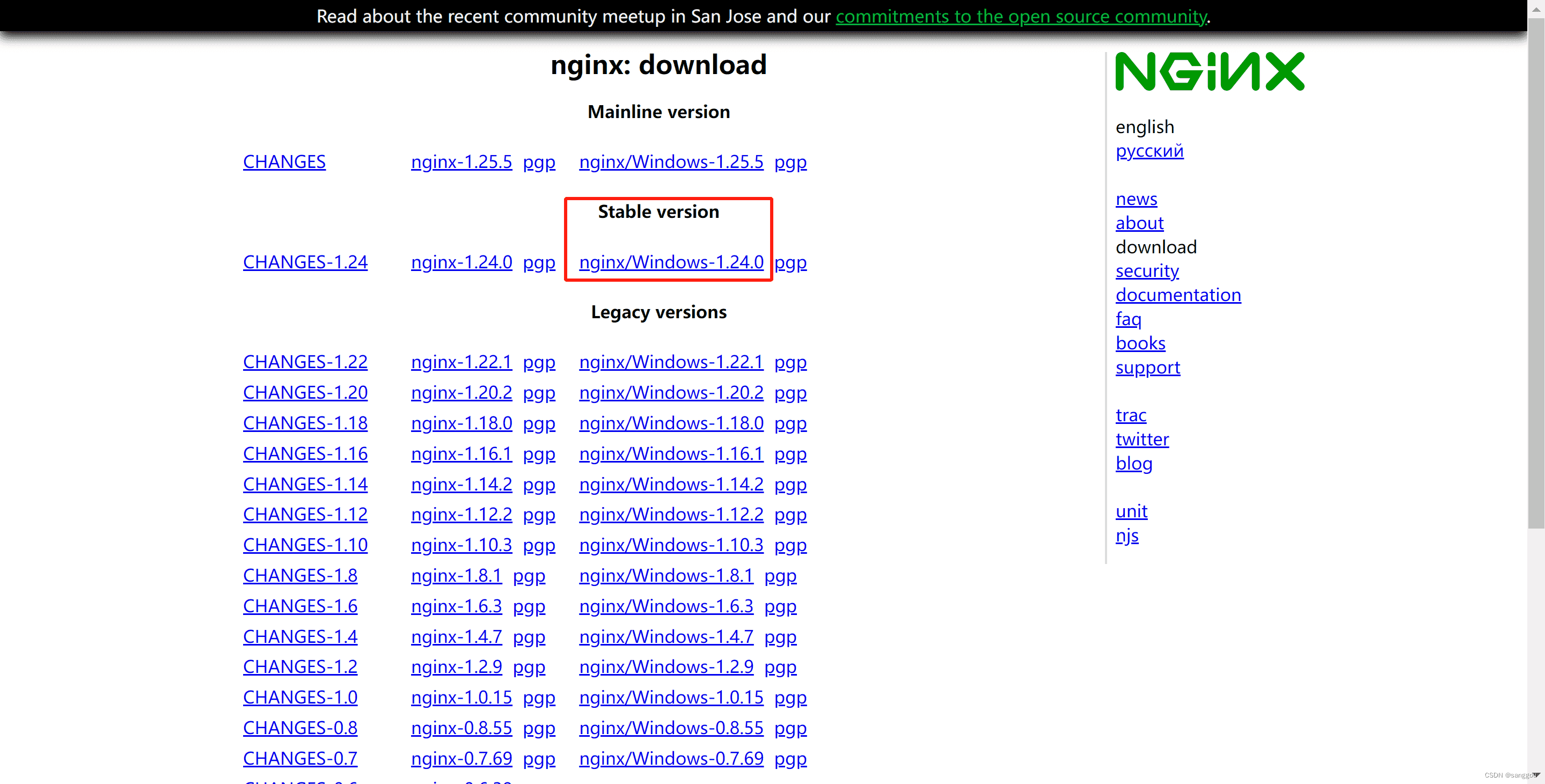The image size is (1545, 784).
Task: Download nginx/Windows-1.20.2
Action: [671, 392]
